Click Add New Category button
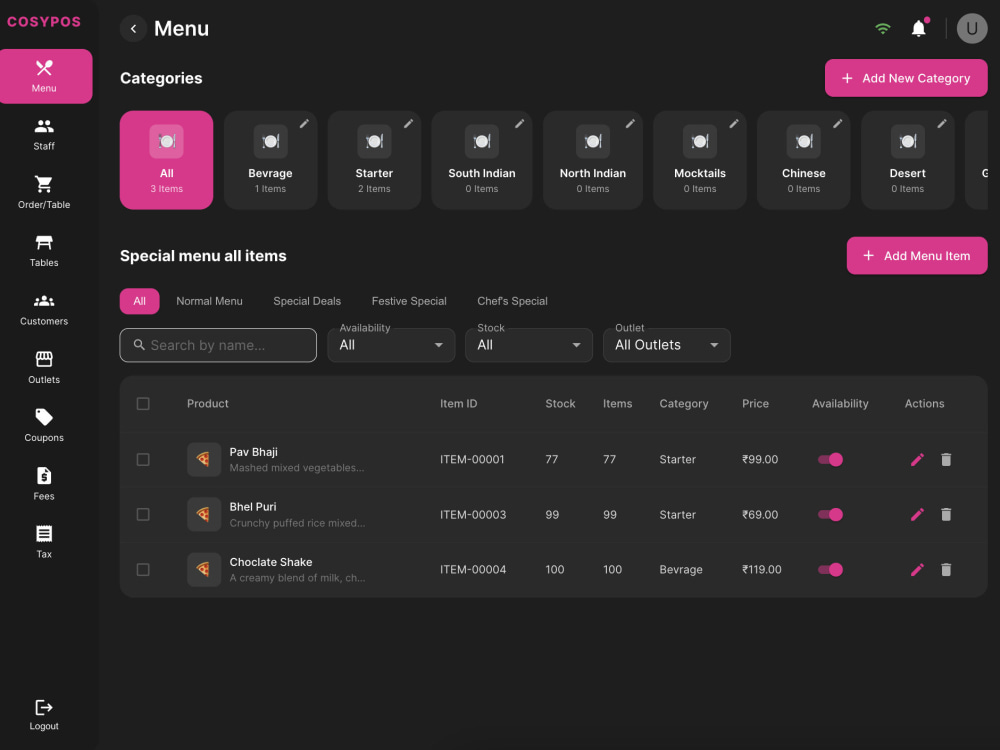This screenshot has width=1000, height=750. point(906,78)
